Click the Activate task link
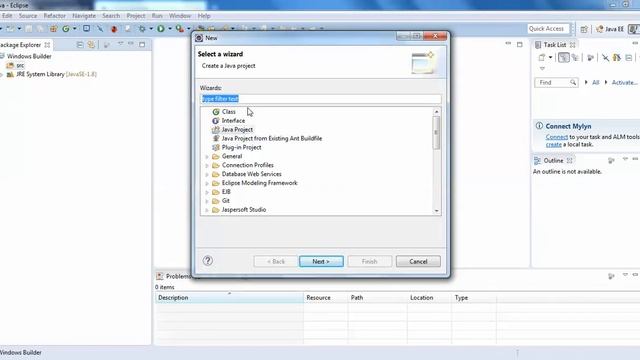 coord(624,82)
